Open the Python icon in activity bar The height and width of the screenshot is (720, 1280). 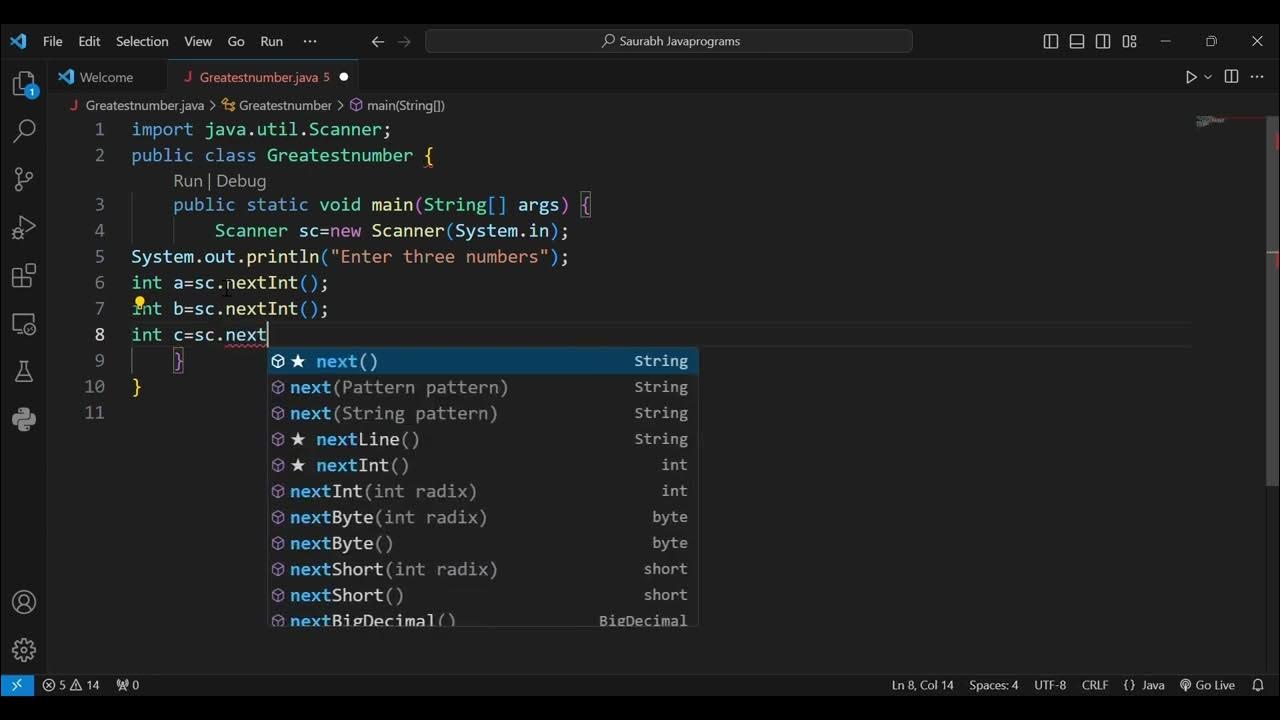pos(24,420)
